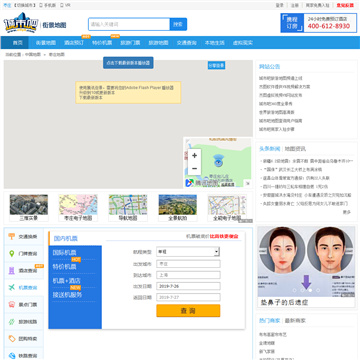Select 国际机票 in the blue flight menu
The image size is (360, 360).
click(x=64, y=252)
